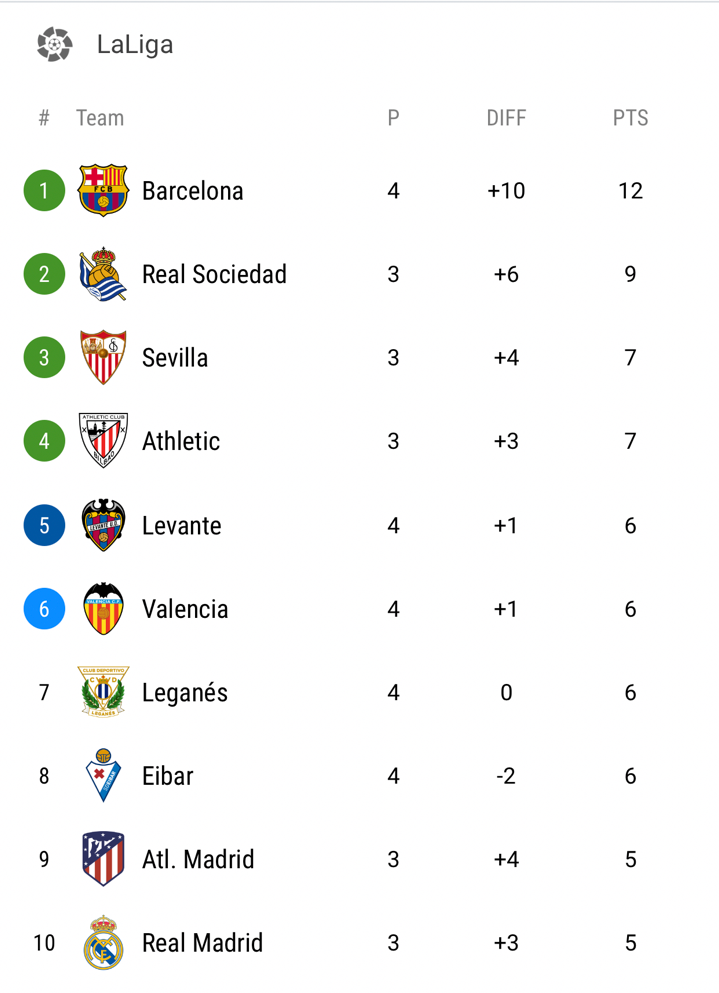Sort table by PTS column header
This screenshot has width=719, height=993.
point(630,118)
